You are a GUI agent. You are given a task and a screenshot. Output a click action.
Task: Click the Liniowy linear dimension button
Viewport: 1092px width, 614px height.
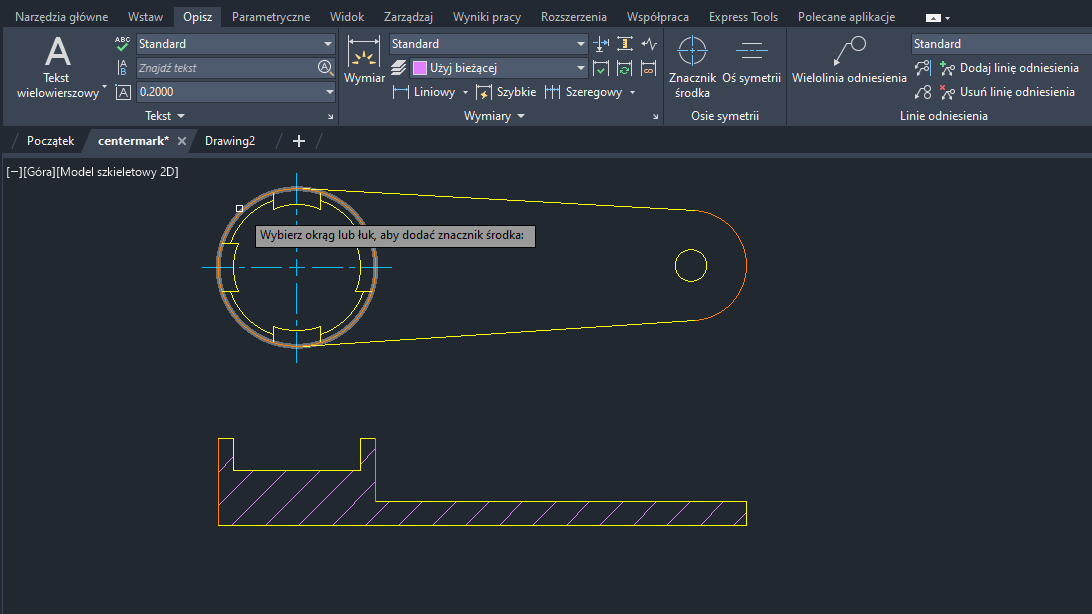pos(424,92)
